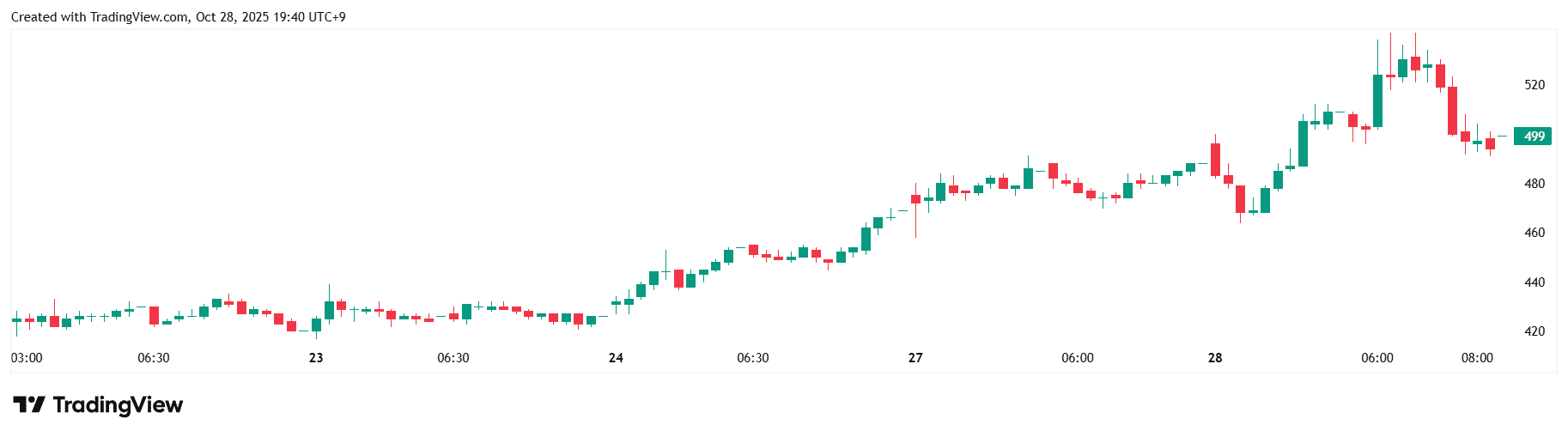
Task: Click the tall green candle spiking above 520
Action: [1377, 100]
